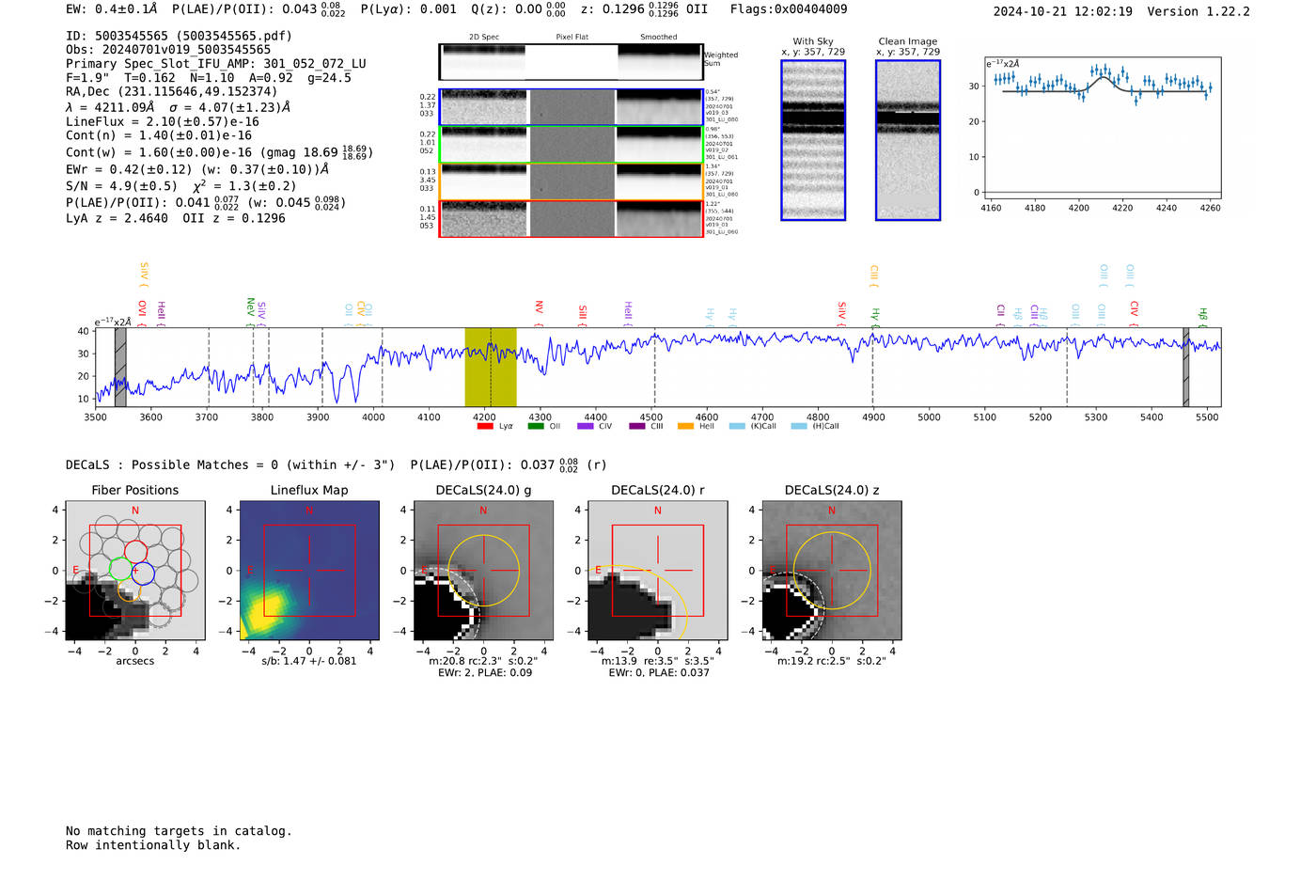The height and width of the screenshot is (896, 1316).
Task: Click the DECaLS z-band image
Action: (832, 571)
